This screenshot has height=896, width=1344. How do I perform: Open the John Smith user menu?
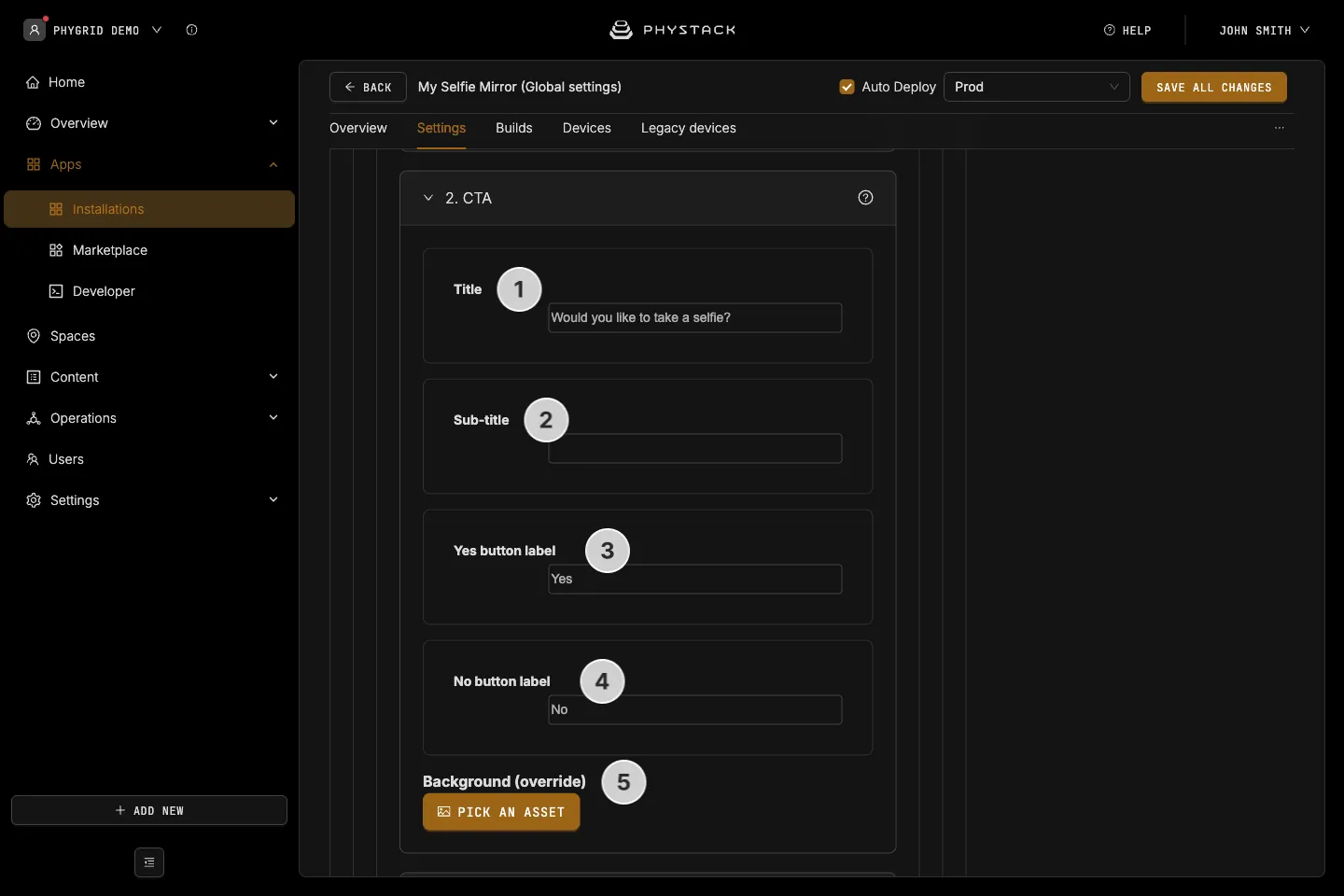[x=1264, y=31]
